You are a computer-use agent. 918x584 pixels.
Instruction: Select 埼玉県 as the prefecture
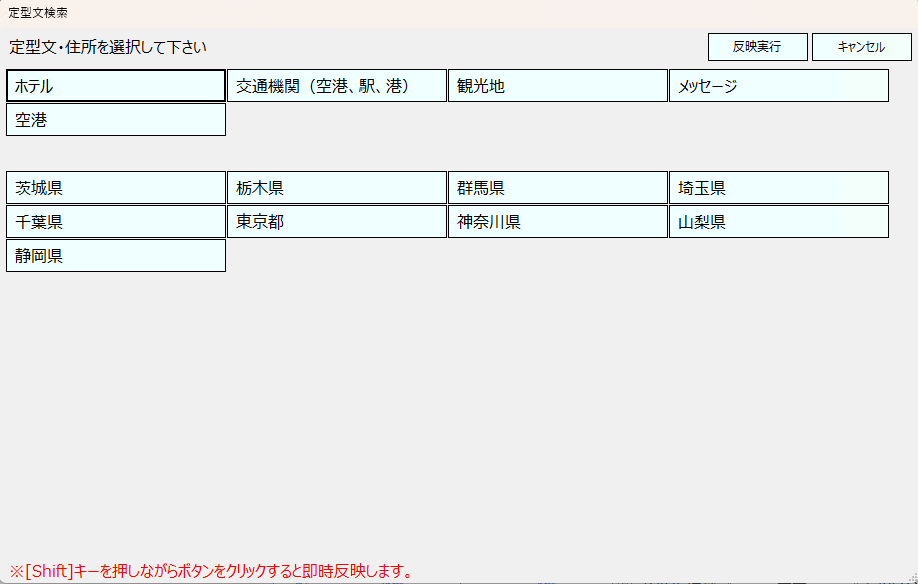pos(779,187)
